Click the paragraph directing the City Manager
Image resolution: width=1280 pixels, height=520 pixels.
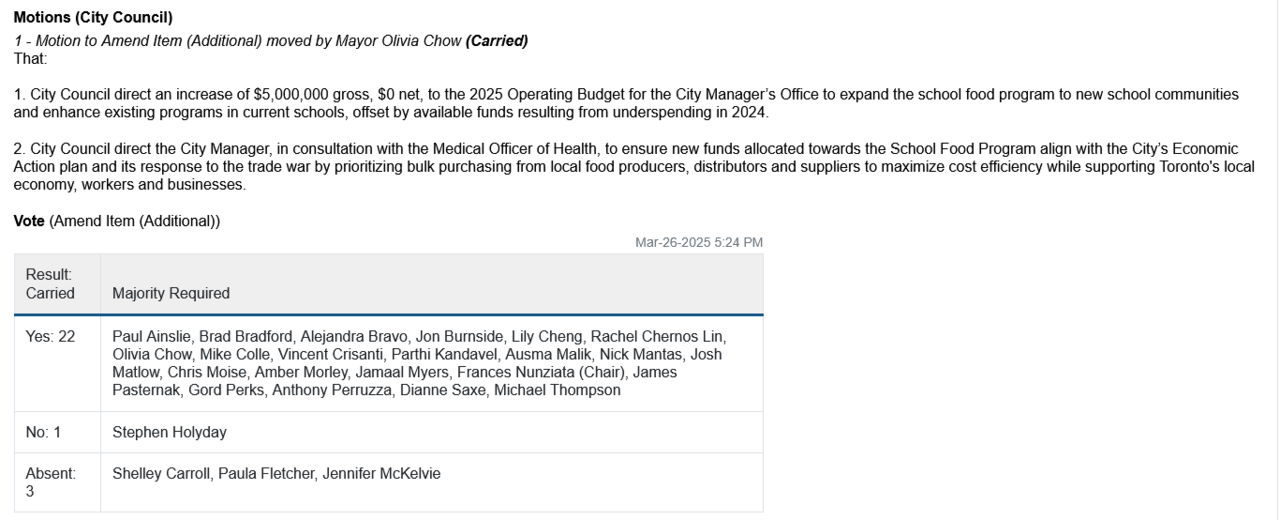point(633,167)
